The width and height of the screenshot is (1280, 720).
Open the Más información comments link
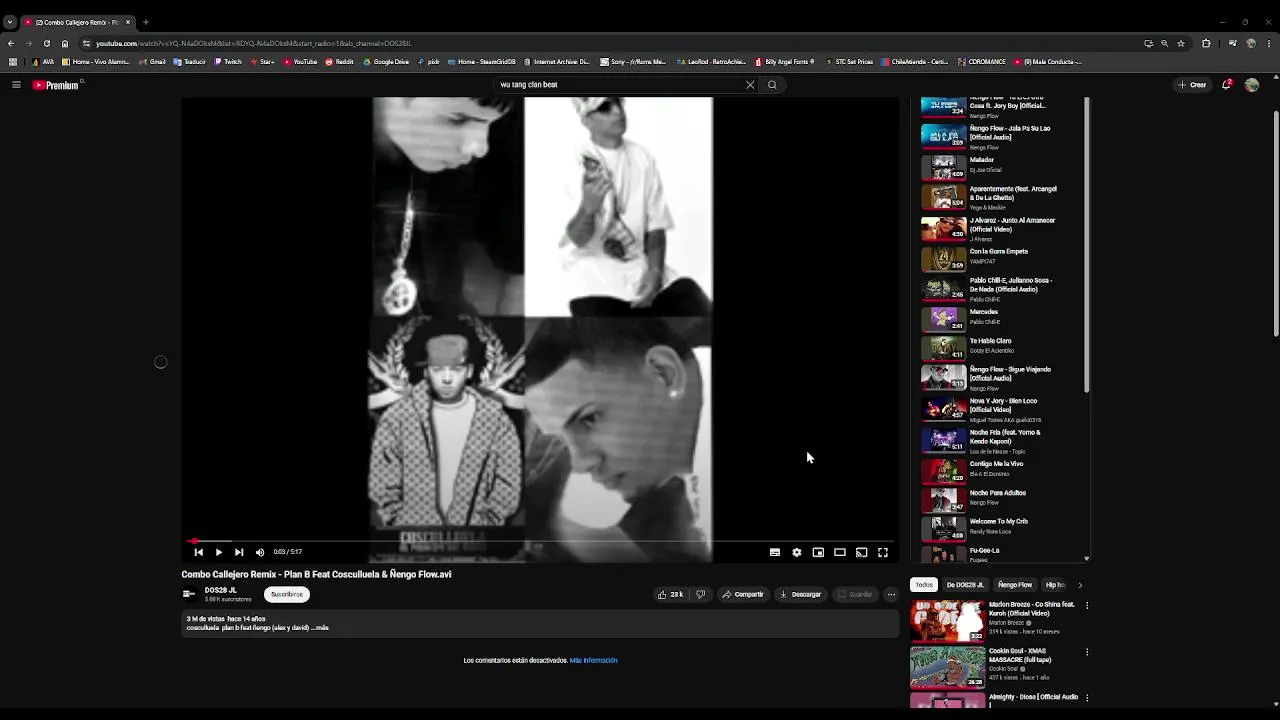coord(593,660)
